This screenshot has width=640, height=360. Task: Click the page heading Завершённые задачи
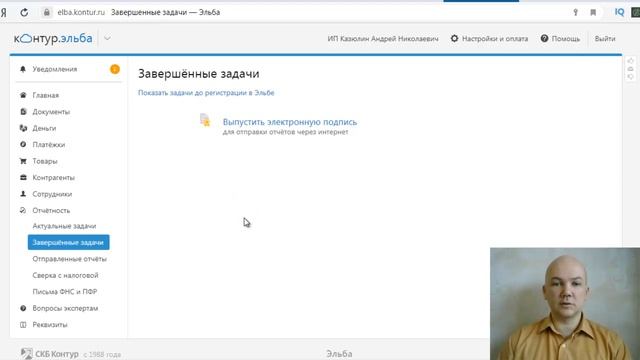point(198,74)
